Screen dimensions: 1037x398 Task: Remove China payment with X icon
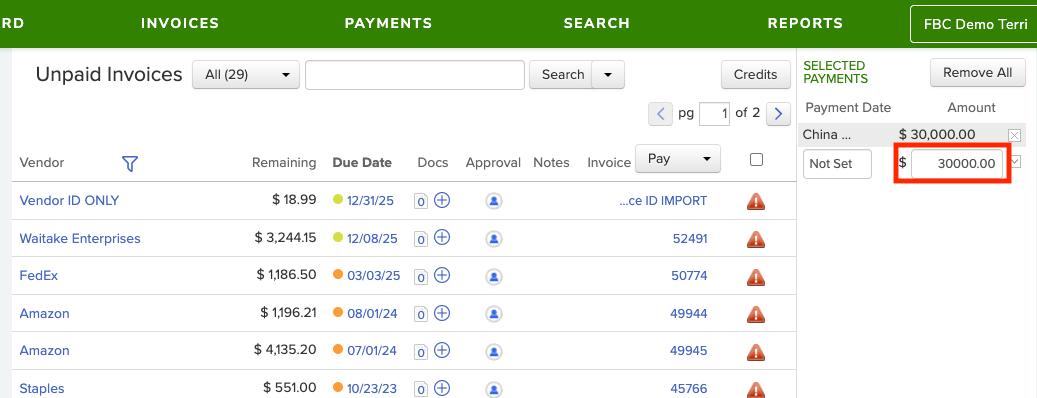(1014, 135)
